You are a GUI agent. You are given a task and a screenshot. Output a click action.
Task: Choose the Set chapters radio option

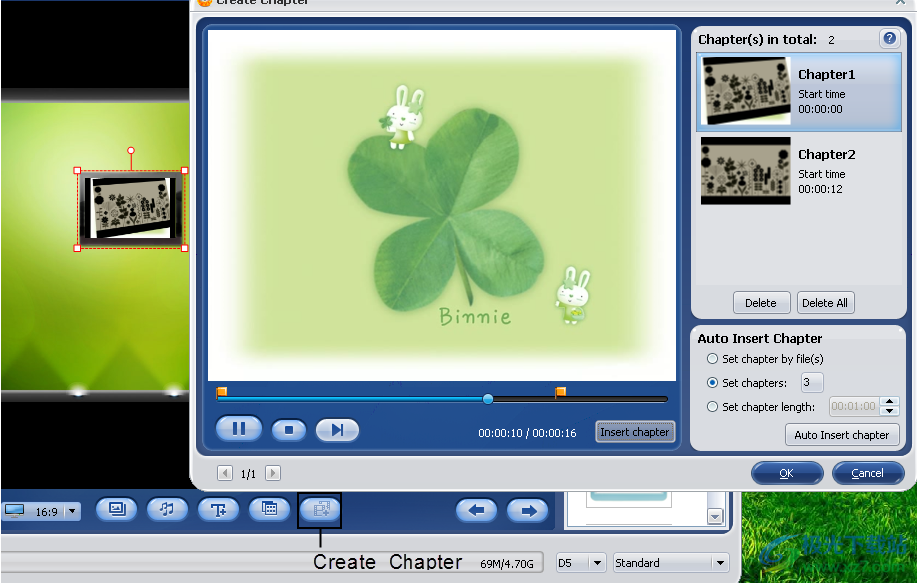713,383
